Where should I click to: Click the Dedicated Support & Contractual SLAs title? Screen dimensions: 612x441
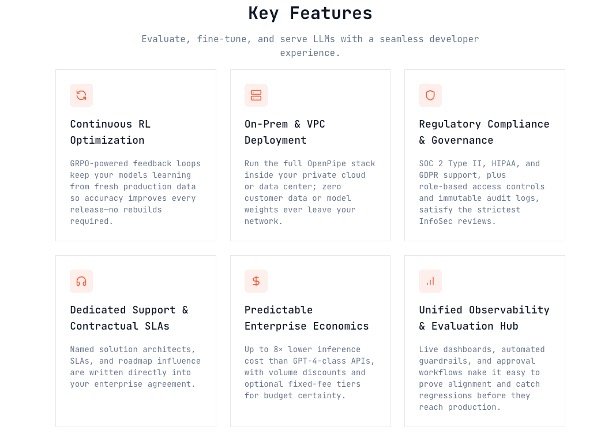(x=129, y=318)
